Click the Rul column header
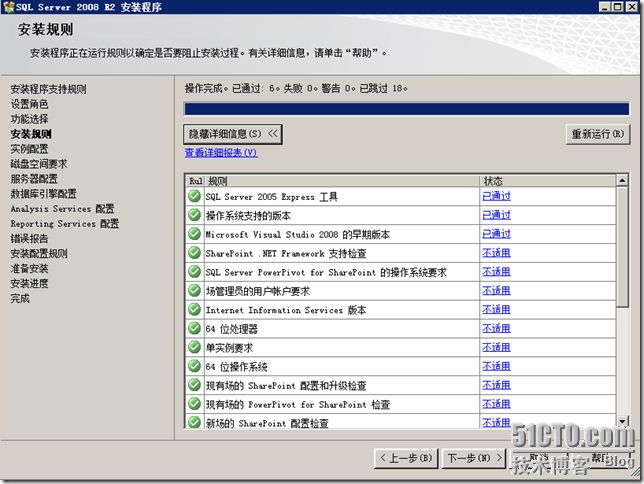Image resolution: width=644 pixels, height=484 pixels. click(195, 181)
